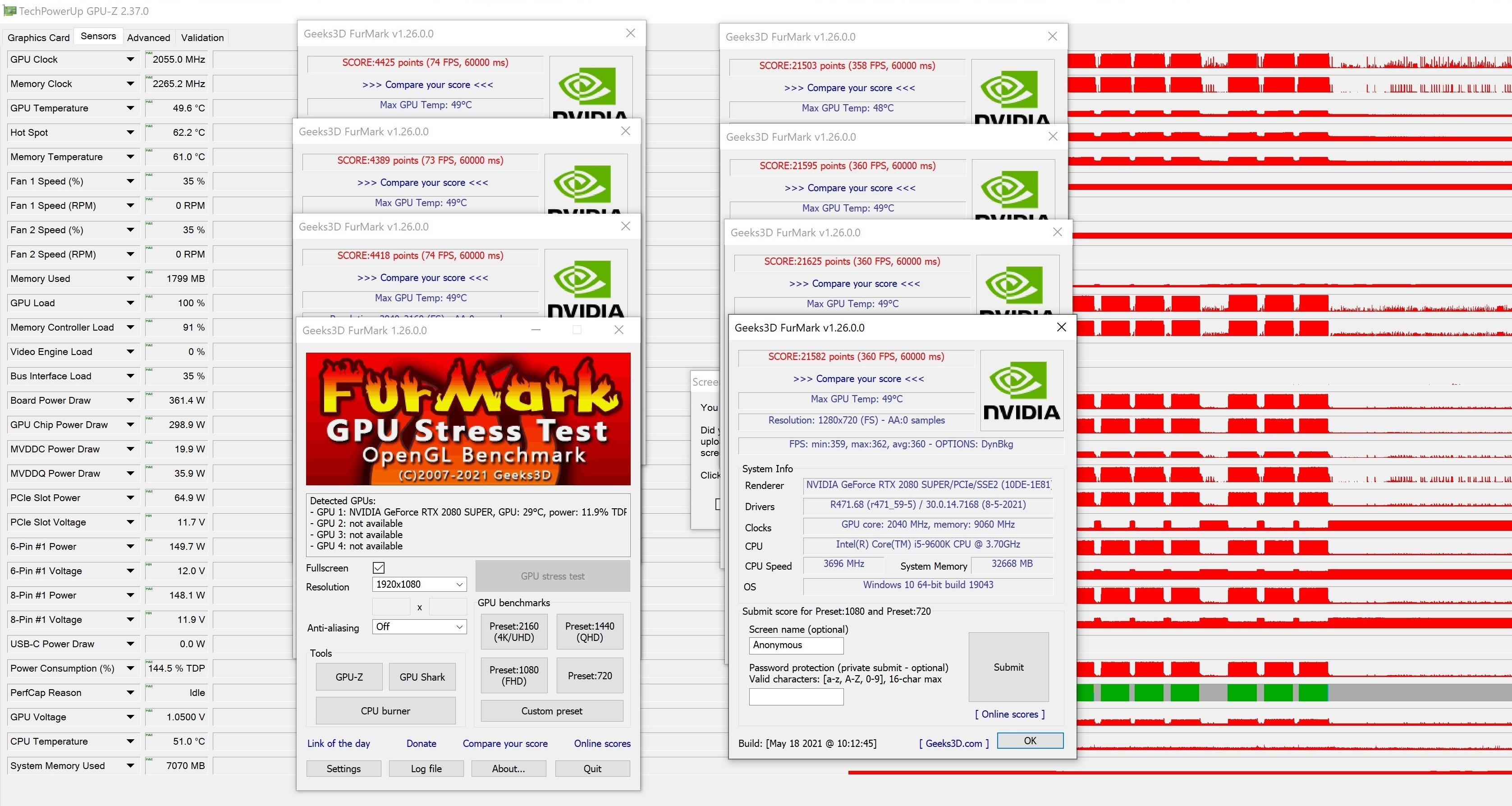Open the Hot Spot sensor arrow menu
The width and height of the screenshot is (1512, 806).
tap(130, 133)
